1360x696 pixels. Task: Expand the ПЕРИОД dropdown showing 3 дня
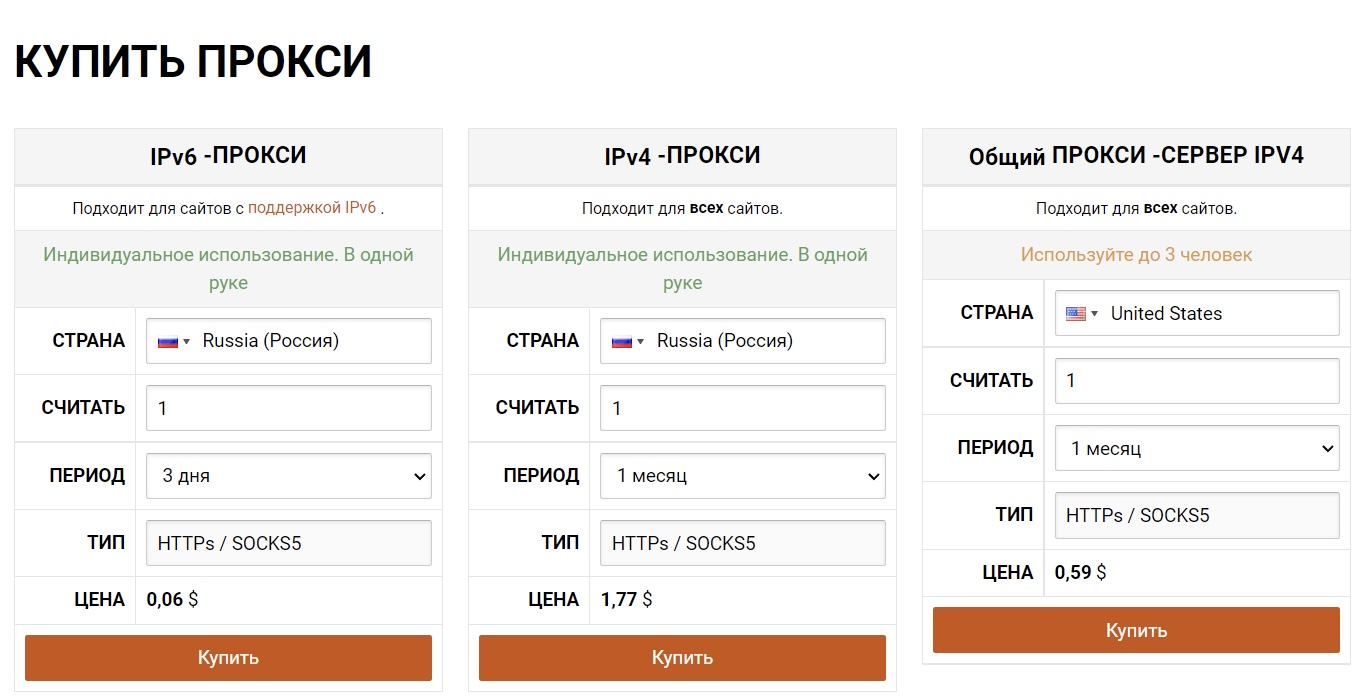pyautogui.click(x=288, y=475)
